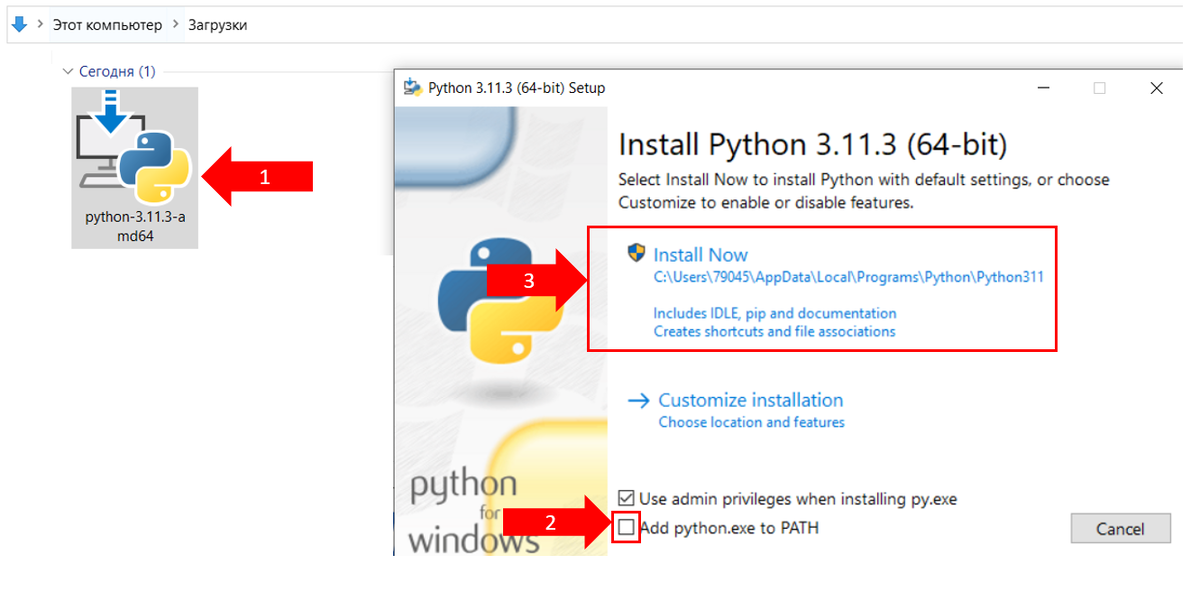Click the Сегодня (1) group header text
Image resolution: width=1200 pixels, height=592 pixels.
(x=118, y=72)
